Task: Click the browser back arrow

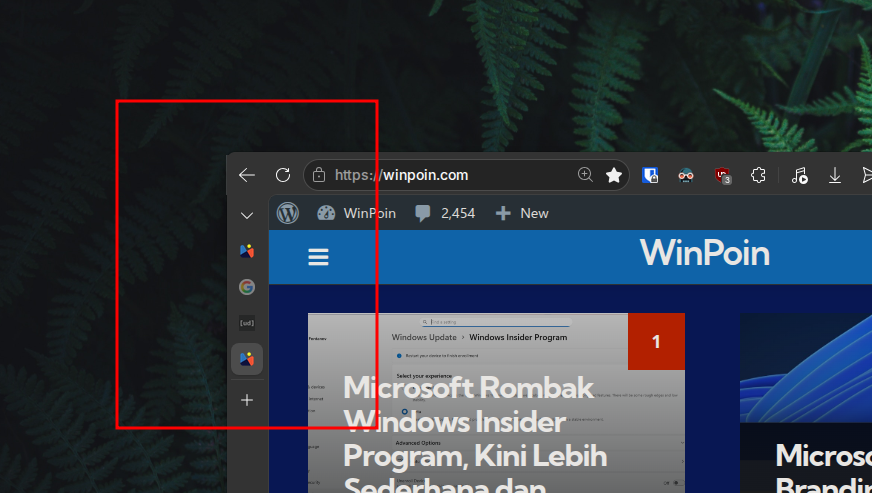Action: tap(247, 175)
